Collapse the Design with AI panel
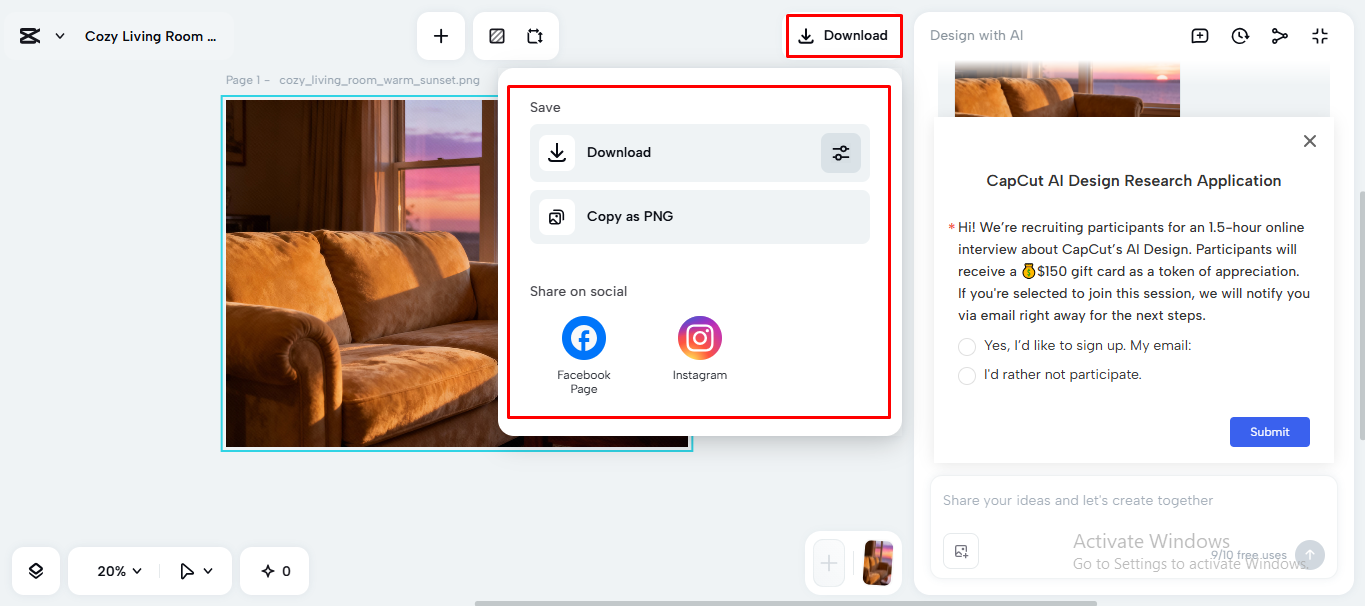This screenshot has width=1365, height=606. [1320, 36]
